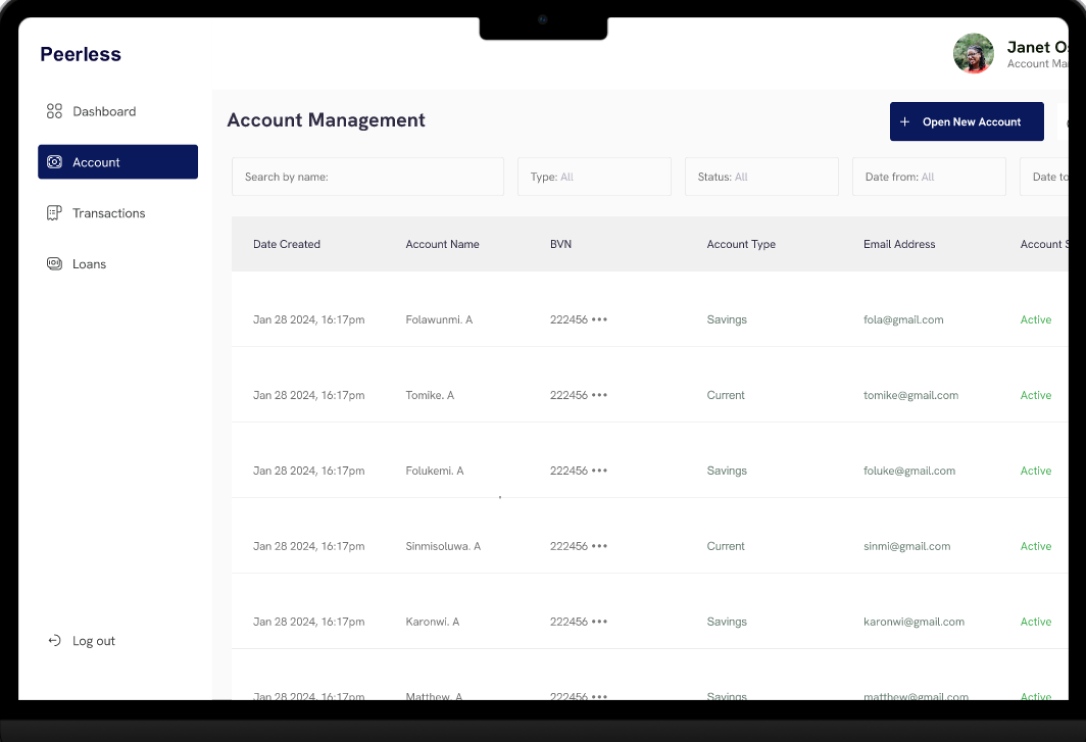Select the Folawunmi. A account row

[439, 320]
